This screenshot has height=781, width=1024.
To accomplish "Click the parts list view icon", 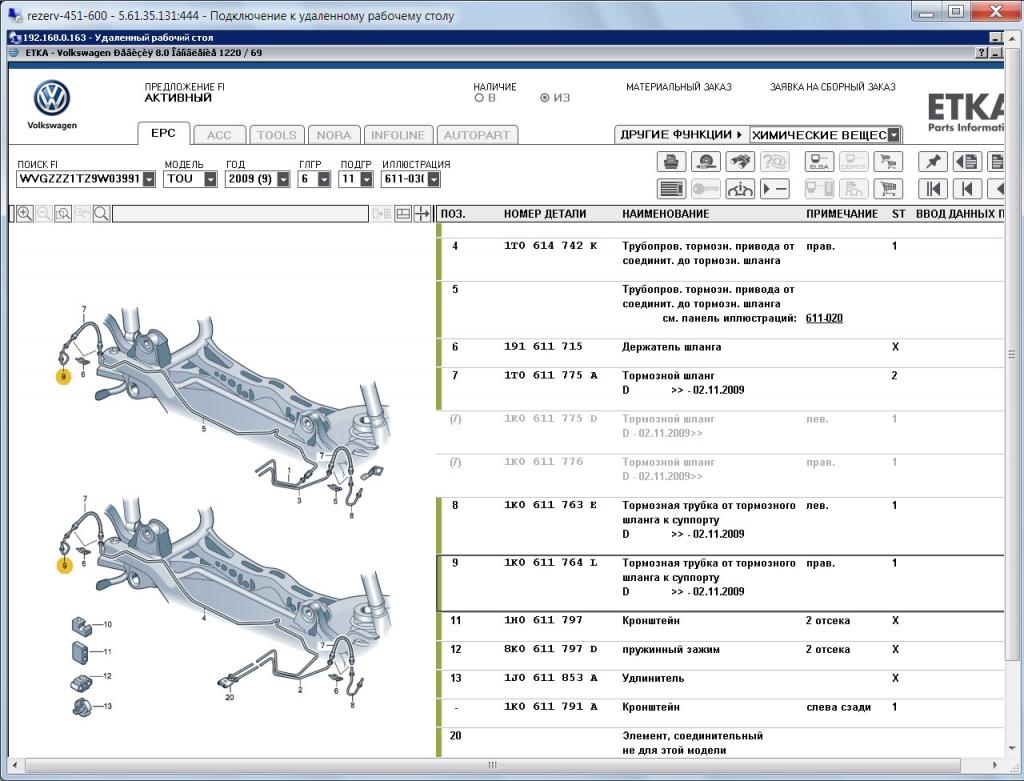I will pyautogui.click(x=671, y=189).
